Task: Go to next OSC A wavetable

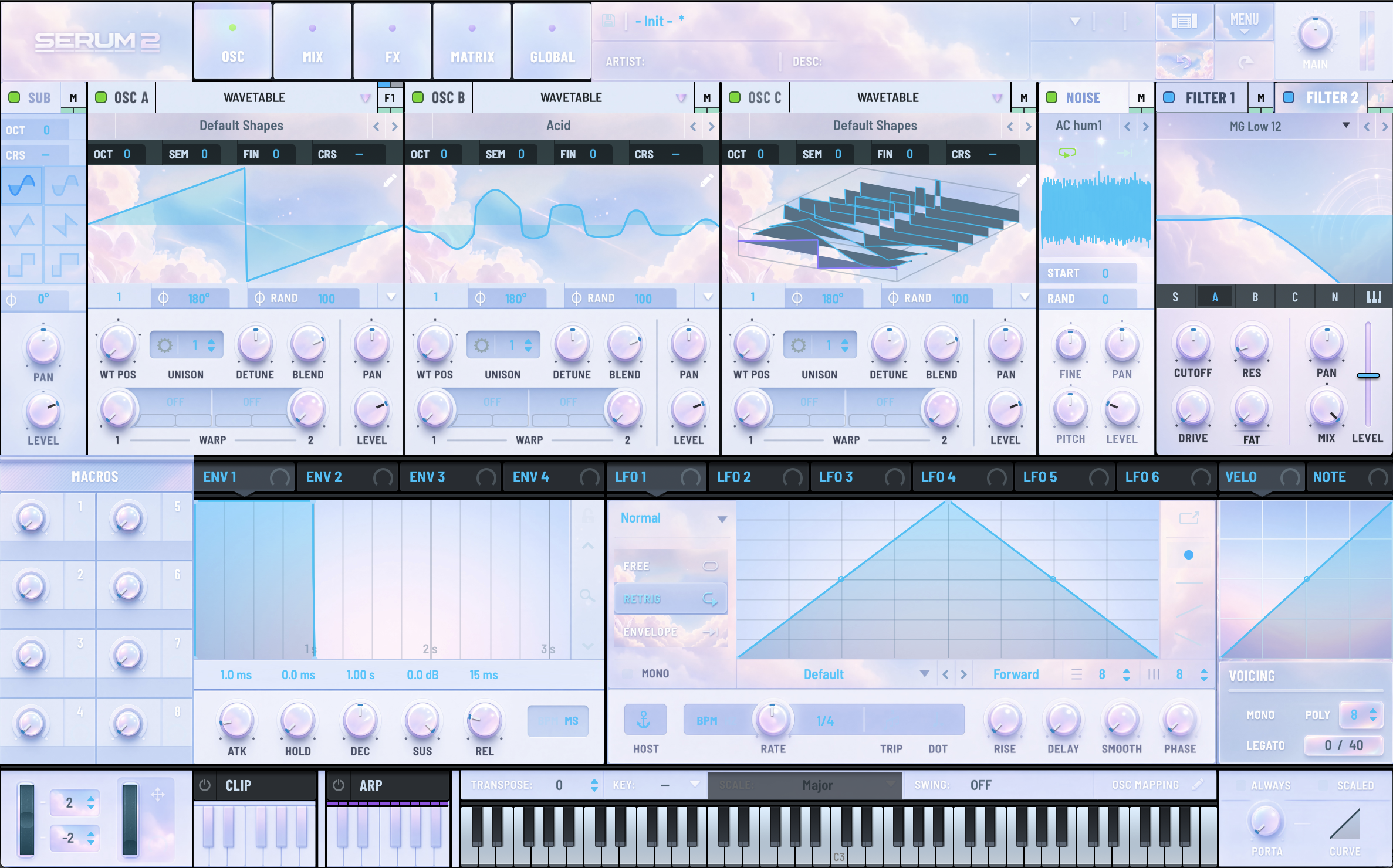Action: pyautogui.click(x=394, y=126)
